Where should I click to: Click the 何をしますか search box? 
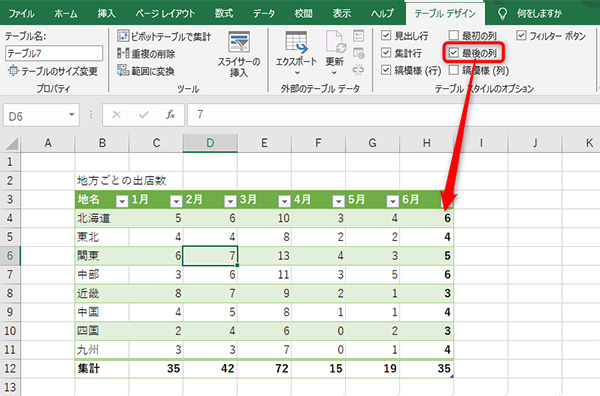click(x=540, y=14)
